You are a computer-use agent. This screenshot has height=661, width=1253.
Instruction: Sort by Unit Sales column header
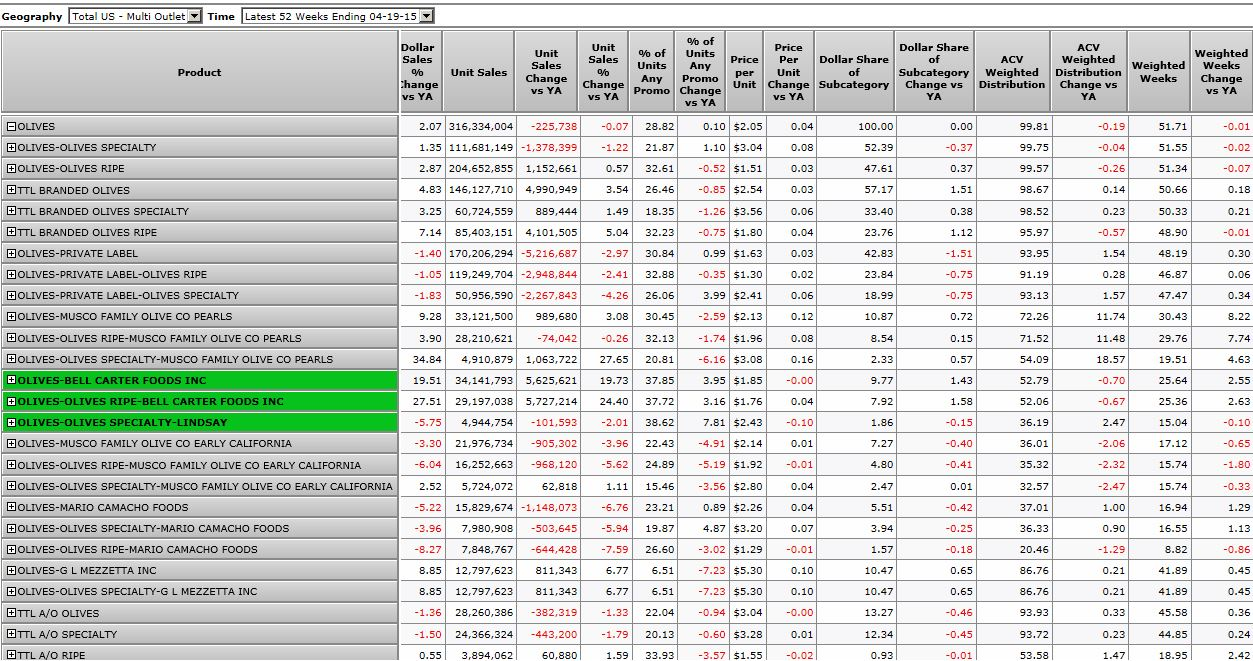coord(478,72)
